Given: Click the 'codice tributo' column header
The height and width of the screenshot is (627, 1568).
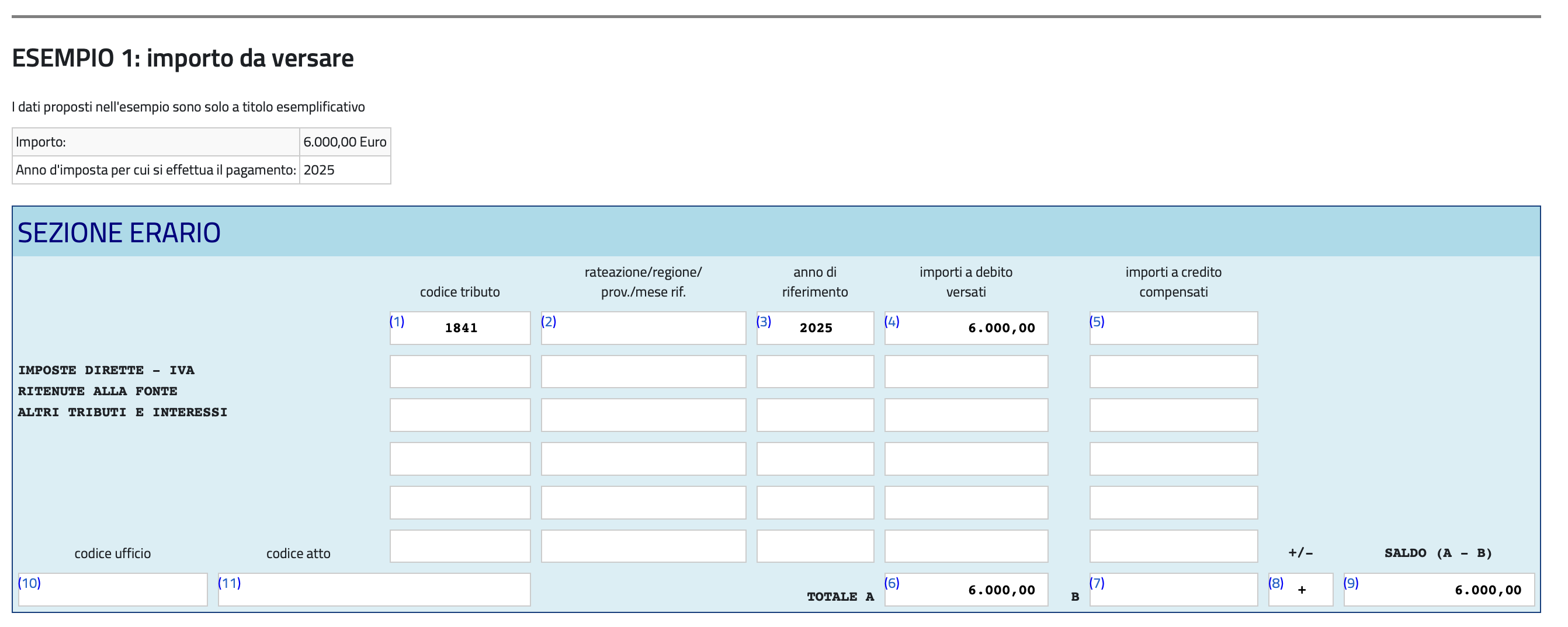Looking at the screenshot, I should tap(460, 292).
